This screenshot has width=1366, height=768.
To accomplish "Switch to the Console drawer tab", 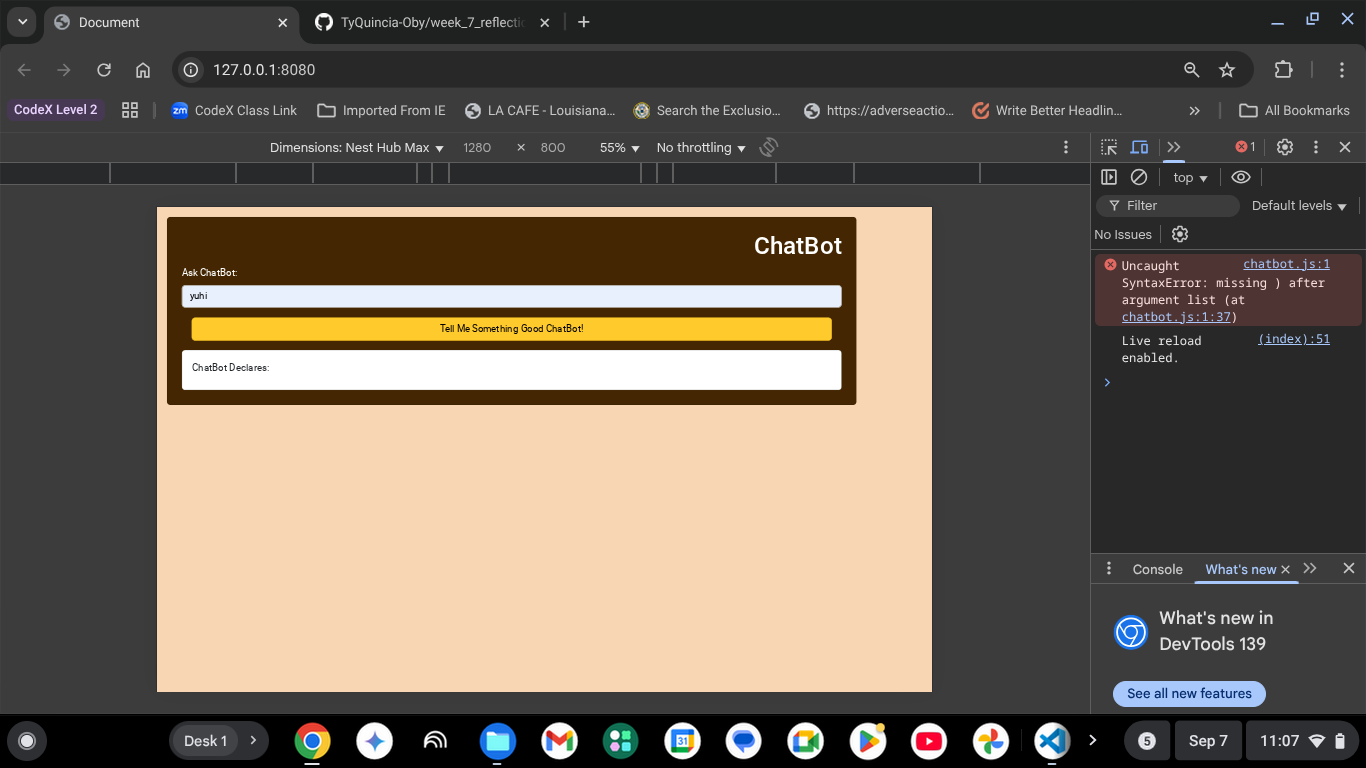I will pyautogui.click(x=1158, y=569).
